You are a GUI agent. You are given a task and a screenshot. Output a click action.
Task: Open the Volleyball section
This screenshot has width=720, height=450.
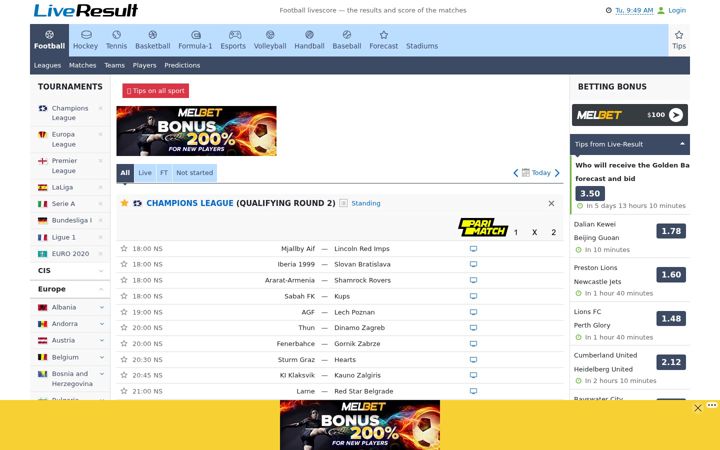pyautogui.click(x=270, y=40)
